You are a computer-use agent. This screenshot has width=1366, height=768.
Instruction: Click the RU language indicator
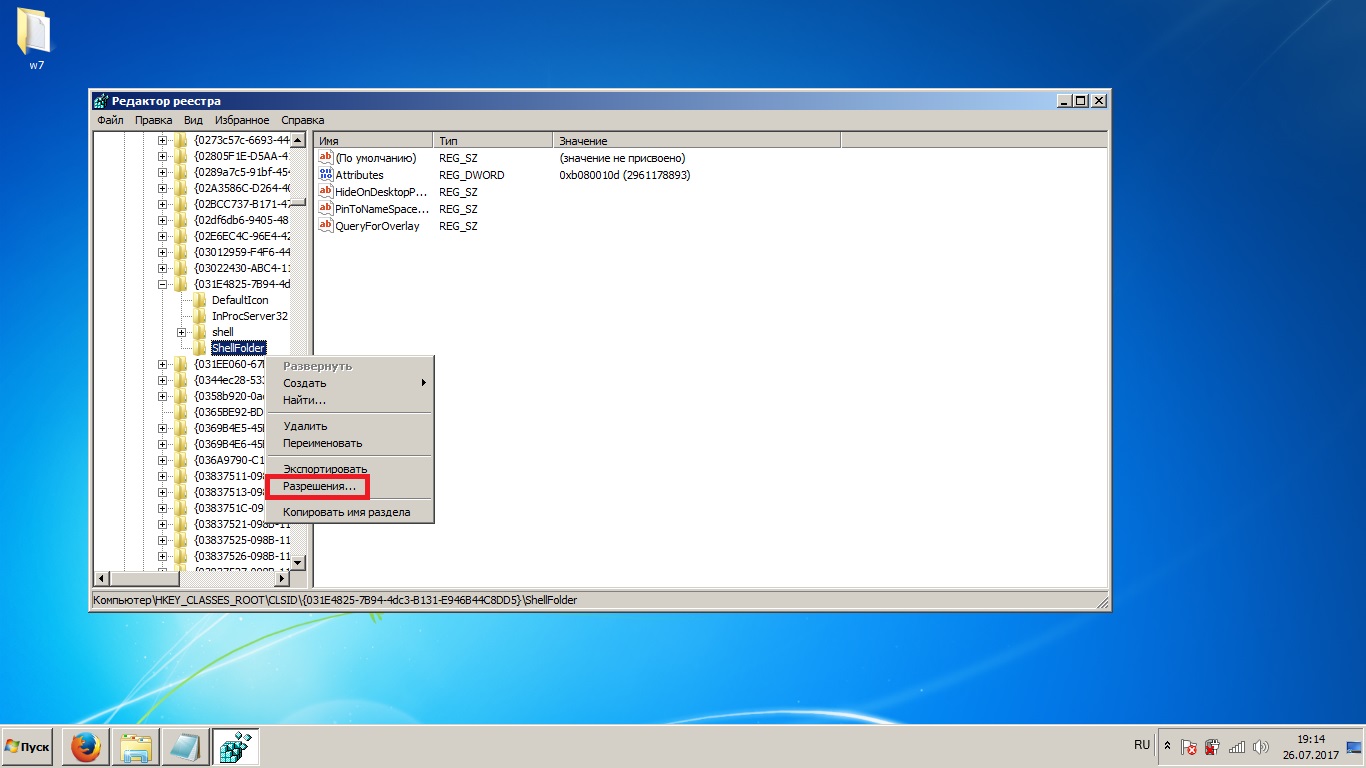[x=1142, y=746]
